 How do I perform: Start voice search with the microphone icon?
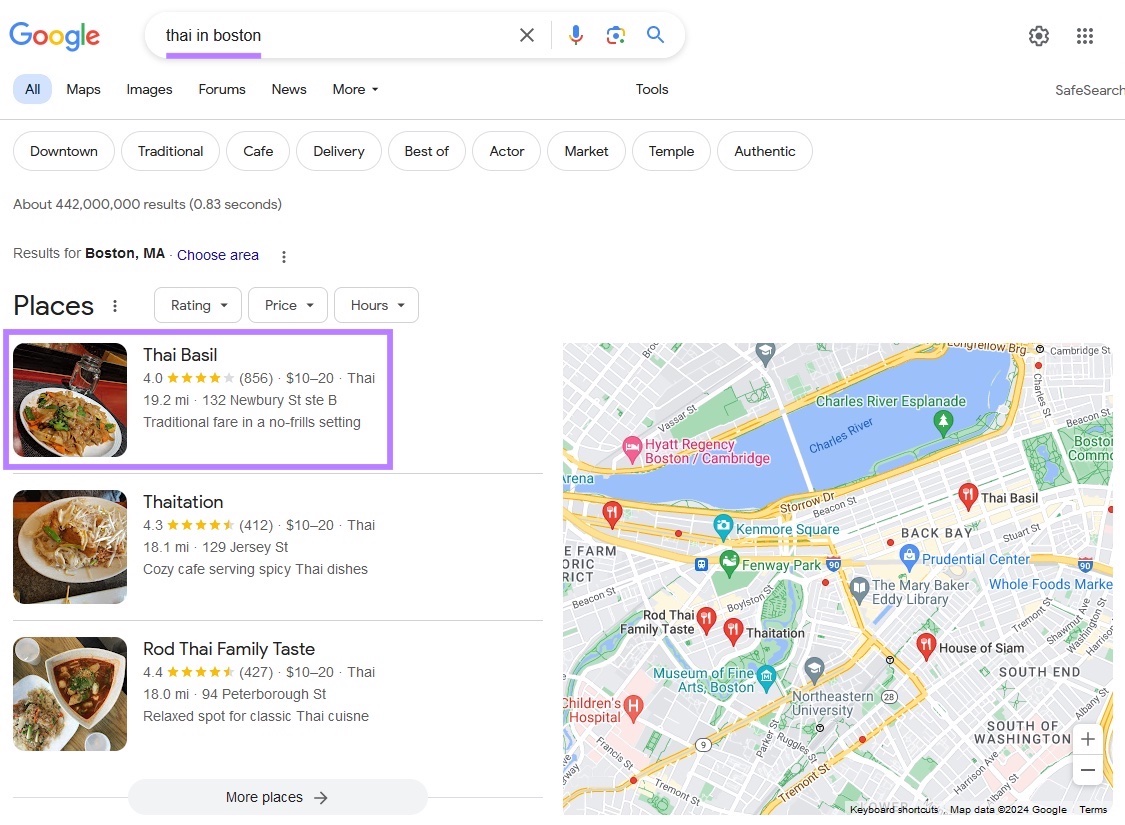click(x=575, y=34)
